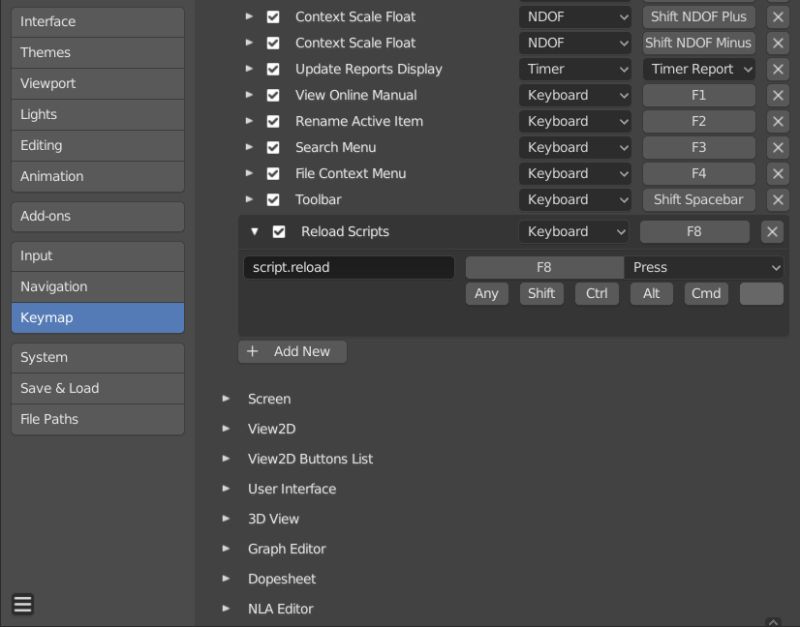Image resolution: width=800 pixels, height=627 pixels.
Task: Switch to the Themes section
Action: (97, 52)
